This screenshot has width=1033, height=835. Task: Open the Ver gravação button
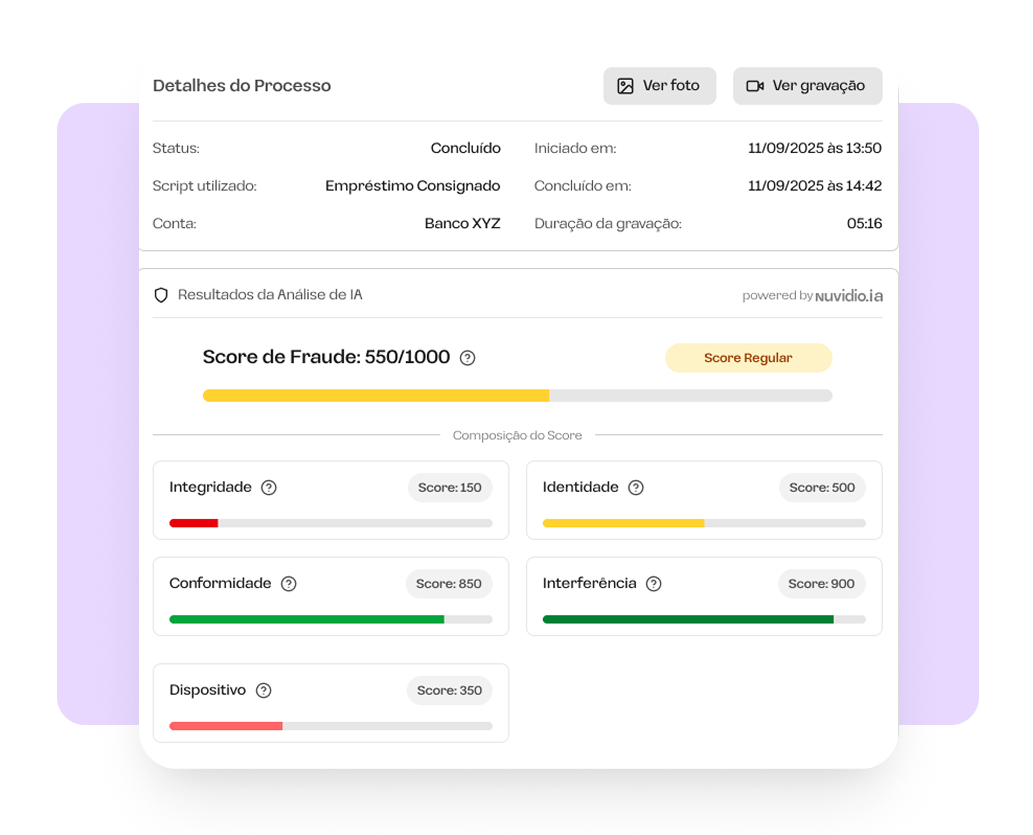[808, 86]
